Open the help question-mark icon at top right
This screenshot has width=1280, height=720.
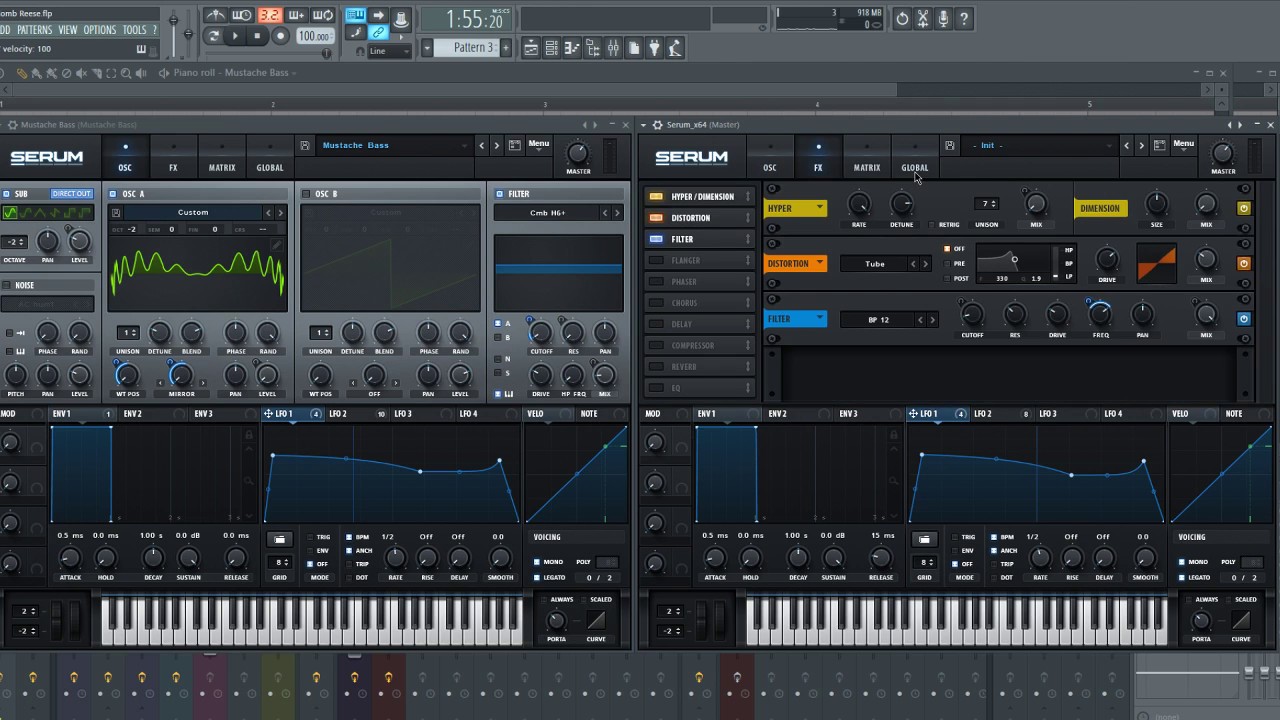pos(964,18)
